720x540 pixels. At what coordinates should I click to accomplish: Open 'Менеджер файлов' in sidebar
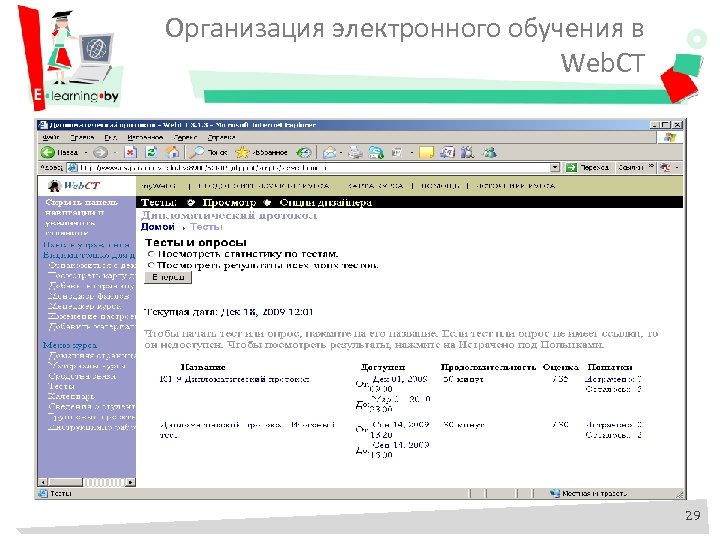(89, 296)
